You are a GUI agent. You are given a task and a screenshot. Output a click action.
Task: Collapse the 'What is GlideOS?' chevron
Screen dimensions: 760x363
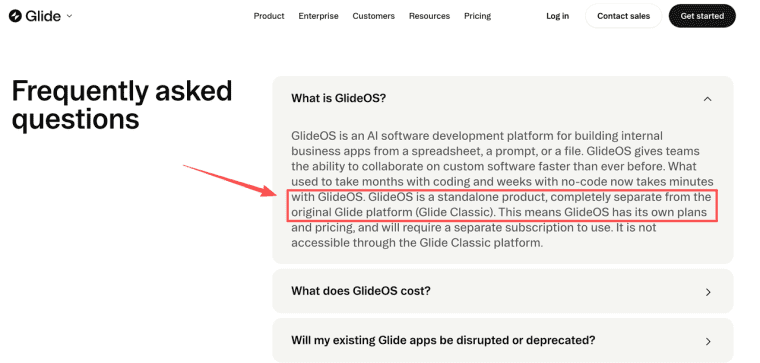pyautogui.click(x=708, y=99)
